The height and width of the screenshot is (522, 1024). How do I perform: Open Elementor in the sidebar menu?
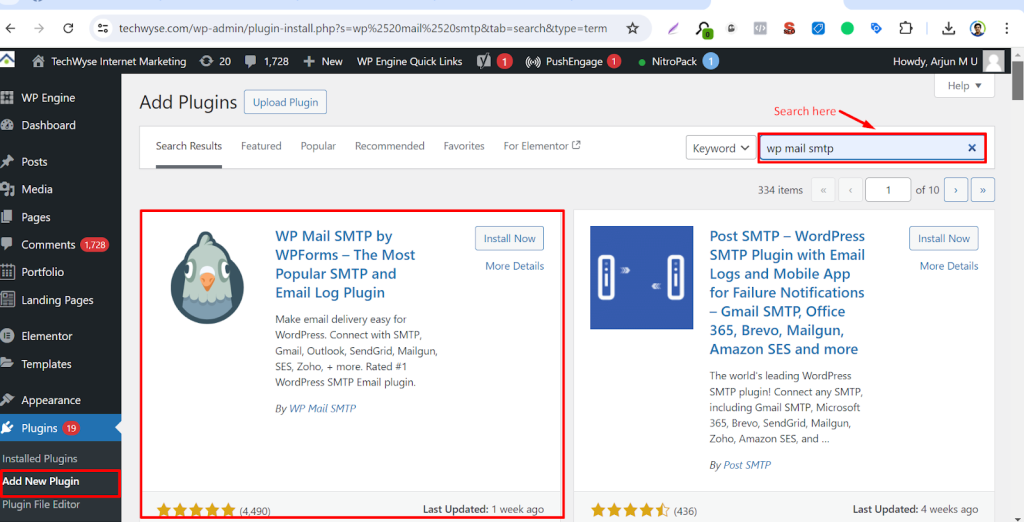47,336
